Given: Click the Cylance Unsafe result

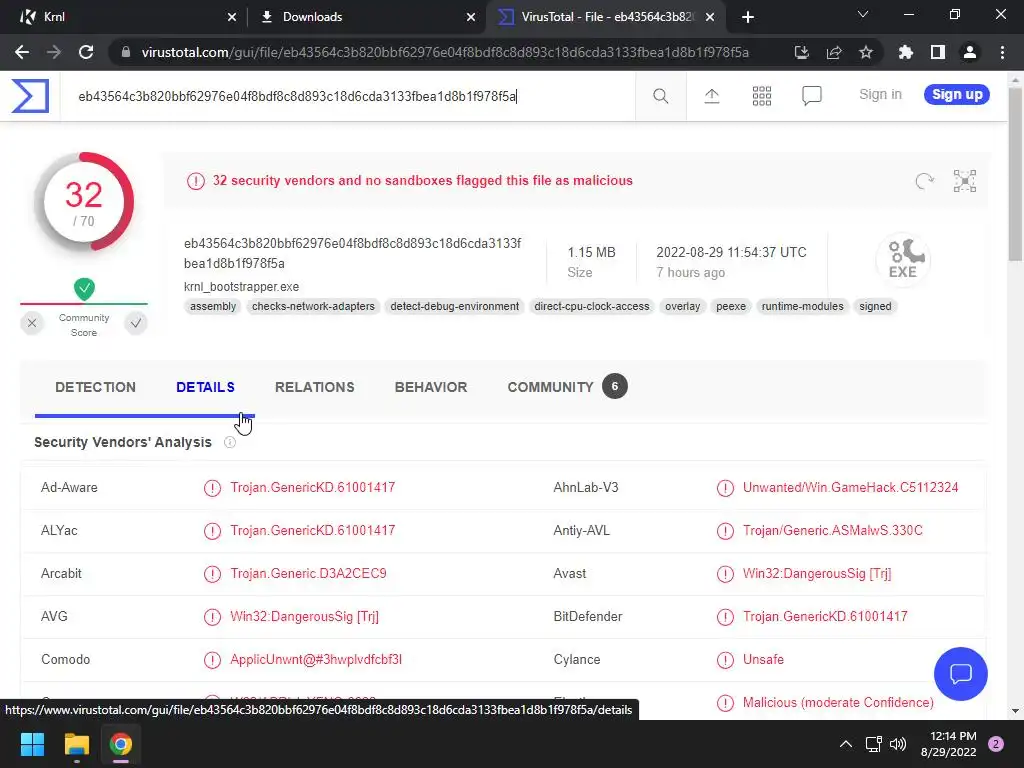Looking at the screenshot, I should coord(763,660).
